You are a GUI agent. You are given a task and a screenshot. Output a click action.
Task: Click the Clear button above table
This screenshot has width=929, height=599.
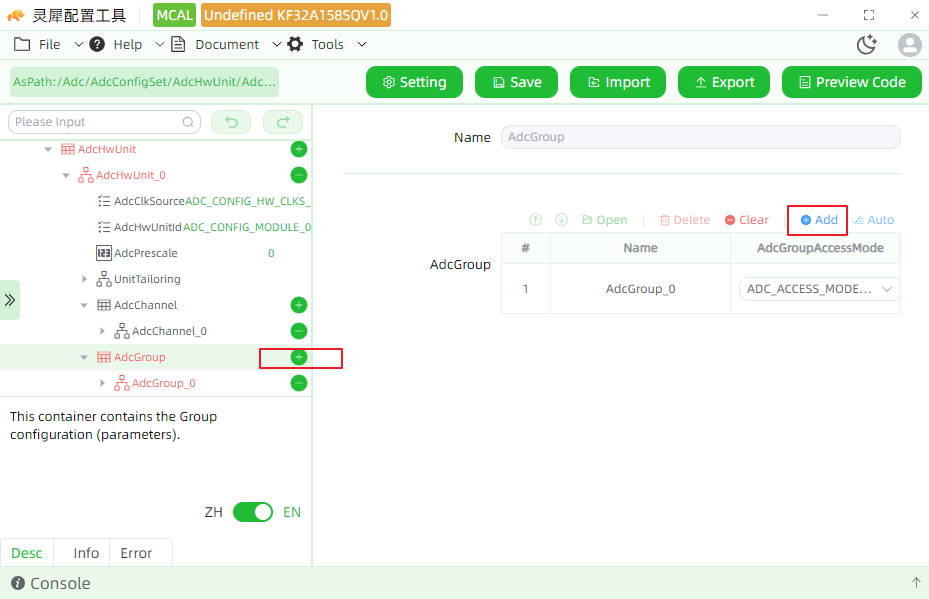point(747,220)
